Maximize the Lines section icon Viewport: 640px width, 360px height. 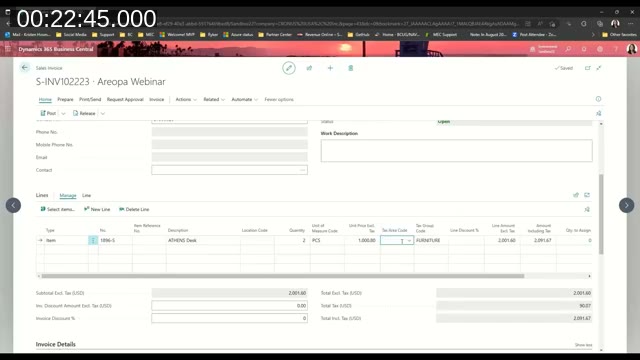pos(587,195)
